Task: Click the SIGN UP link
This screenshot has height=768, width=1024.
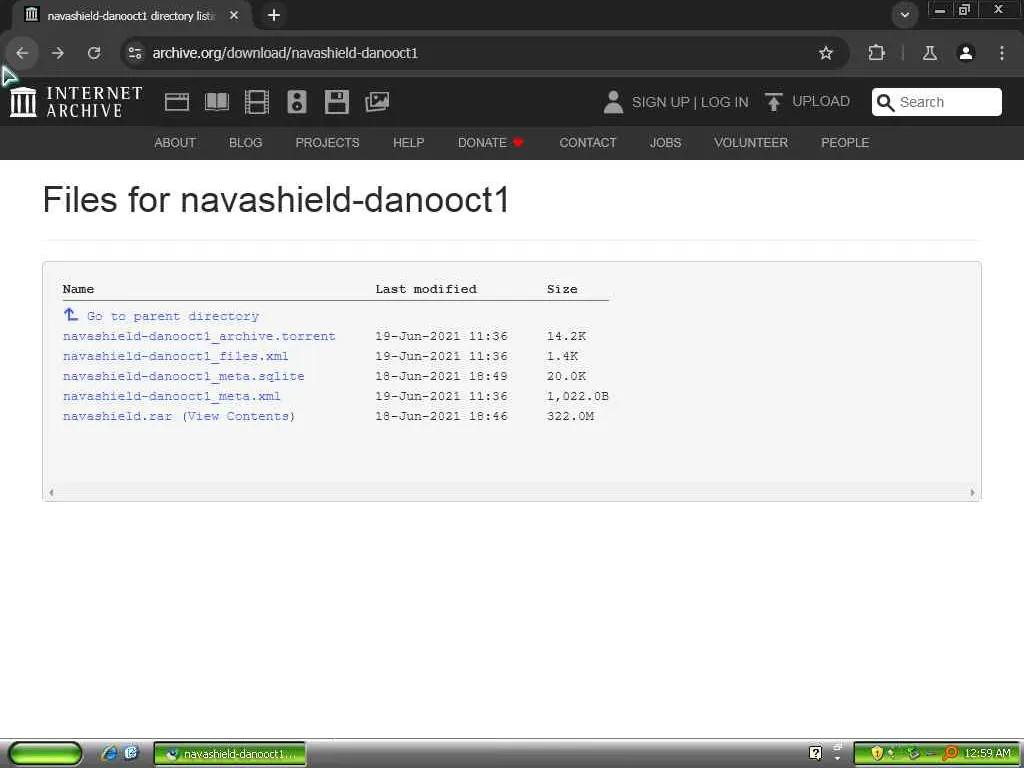Action: pos(660,103)
